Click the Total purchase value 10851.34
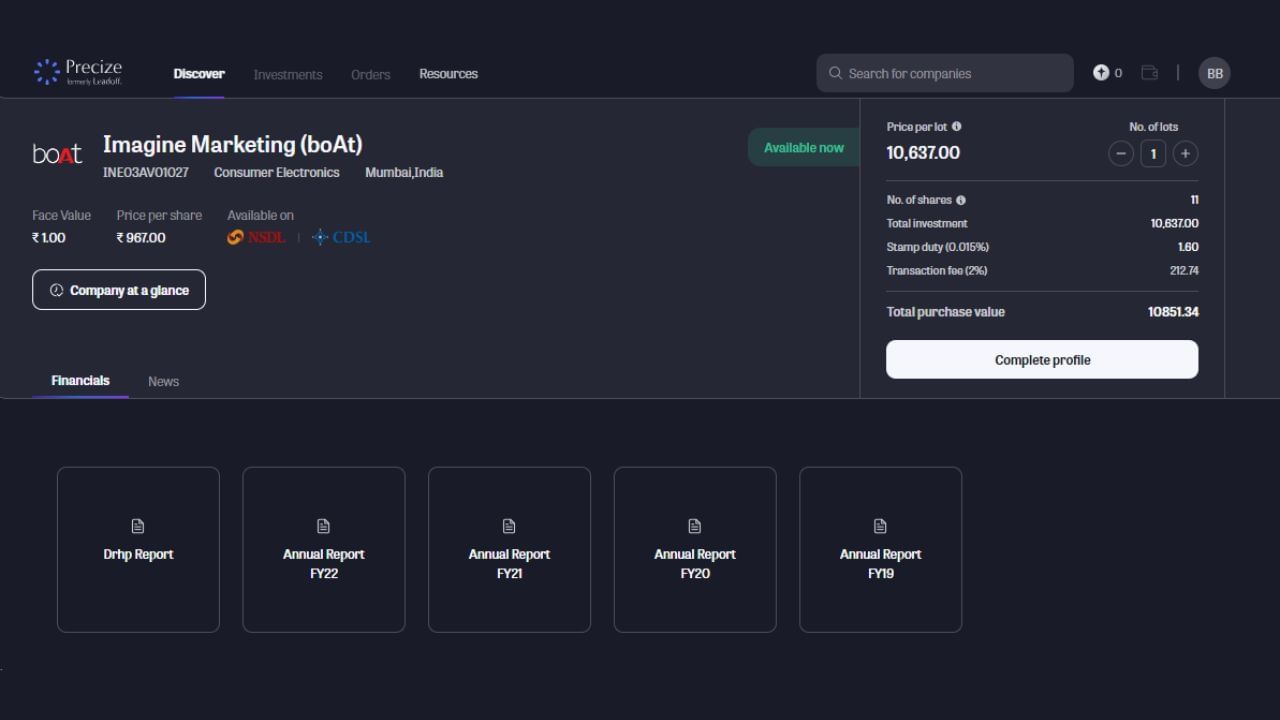 [1173, 312]
